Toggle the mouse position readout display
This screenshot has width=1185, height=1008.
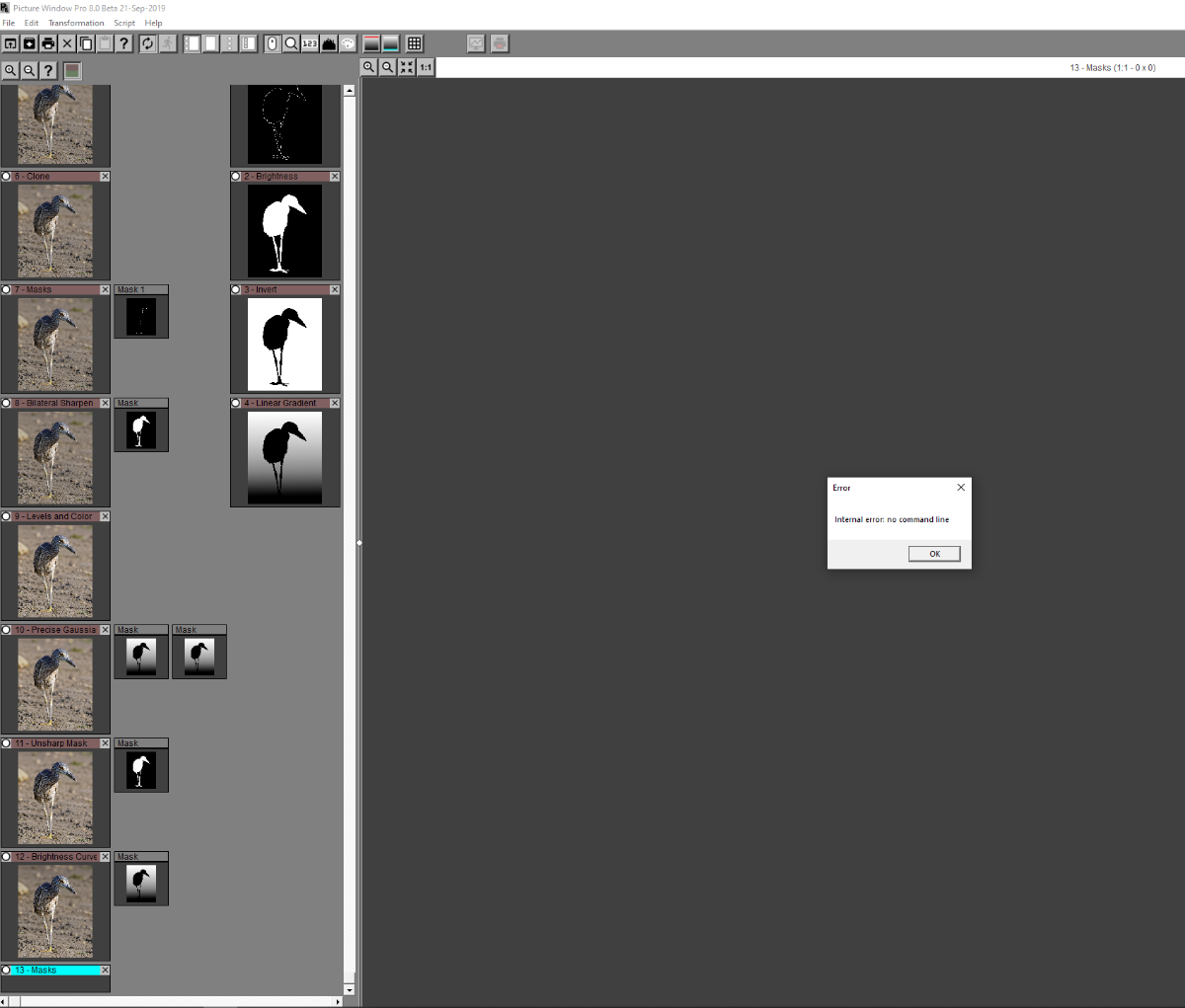pyautogui.click(x=270, y=43)
